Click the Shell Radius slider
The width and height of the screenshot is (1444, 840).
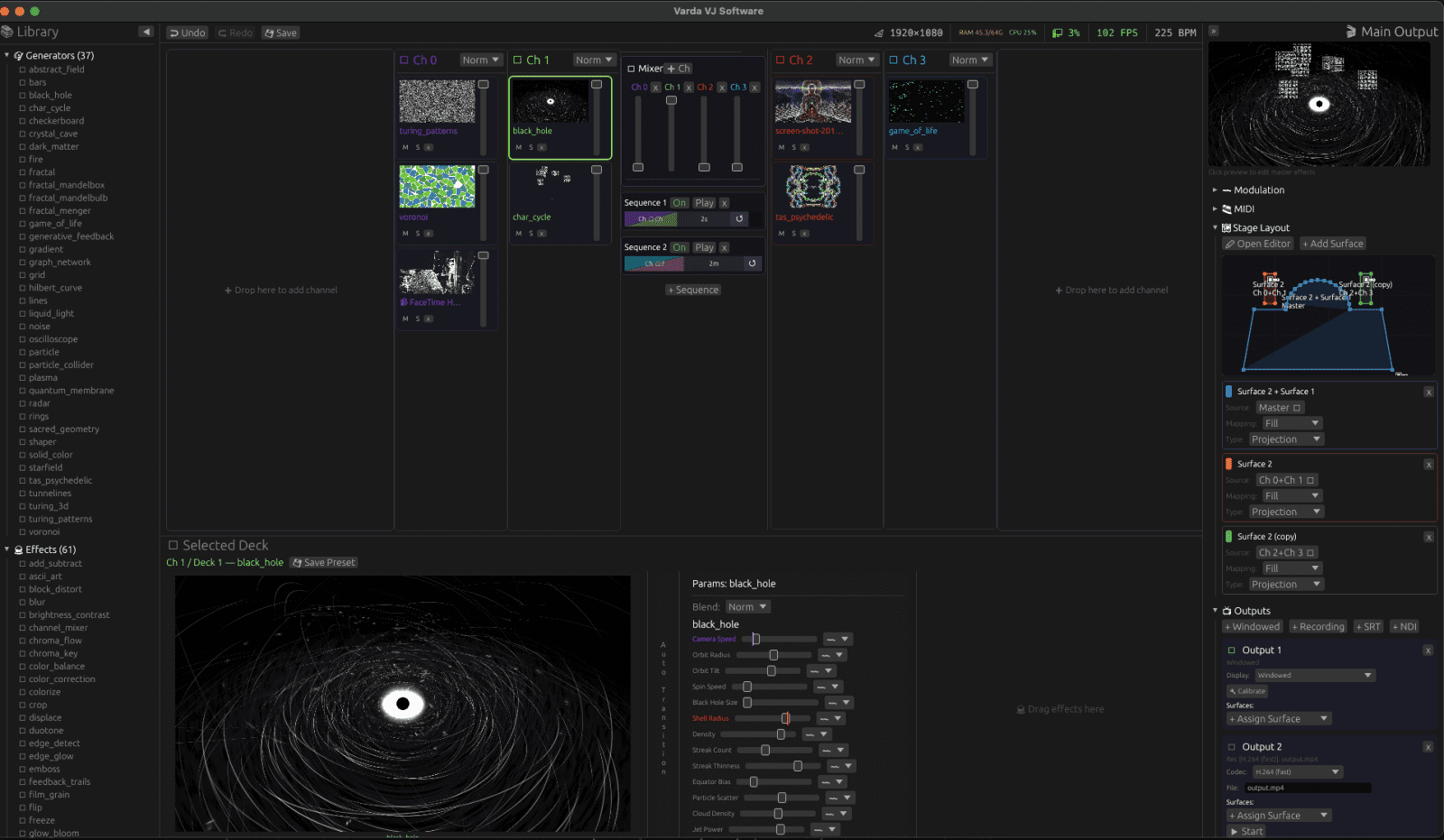773,718
